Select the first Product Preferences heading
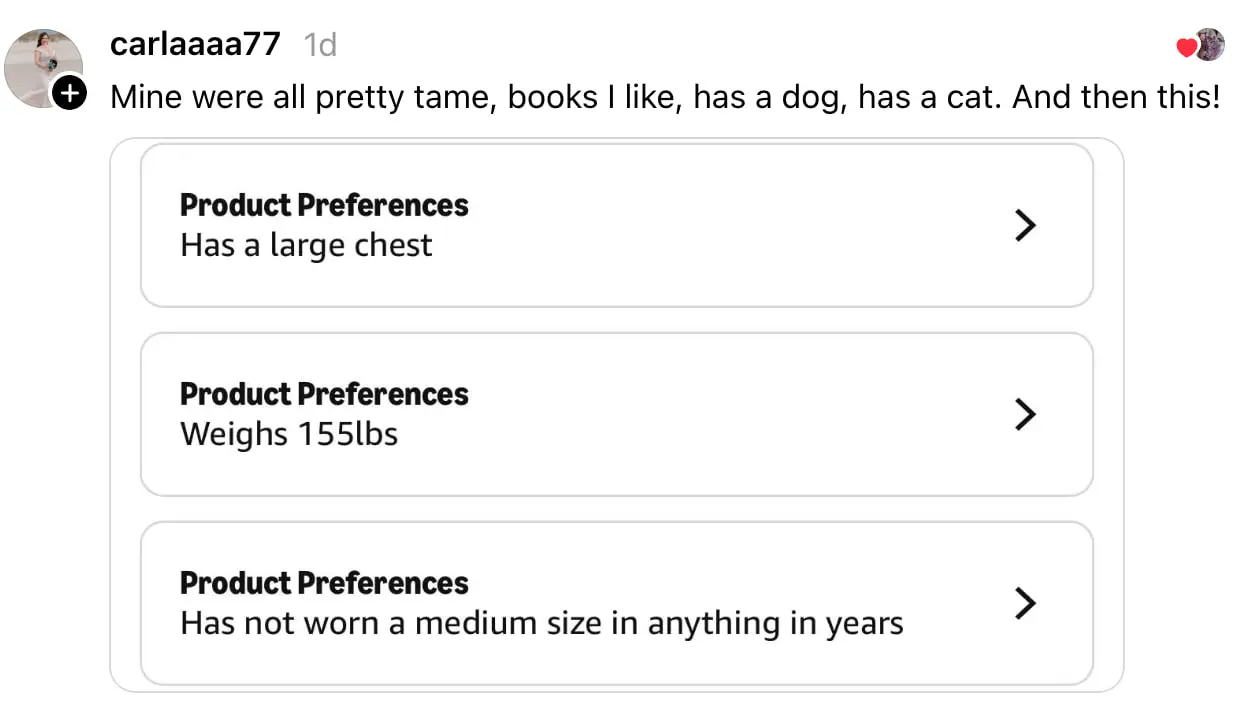The width and height of the screenshot is (1242, 702). tap(324, 205)
